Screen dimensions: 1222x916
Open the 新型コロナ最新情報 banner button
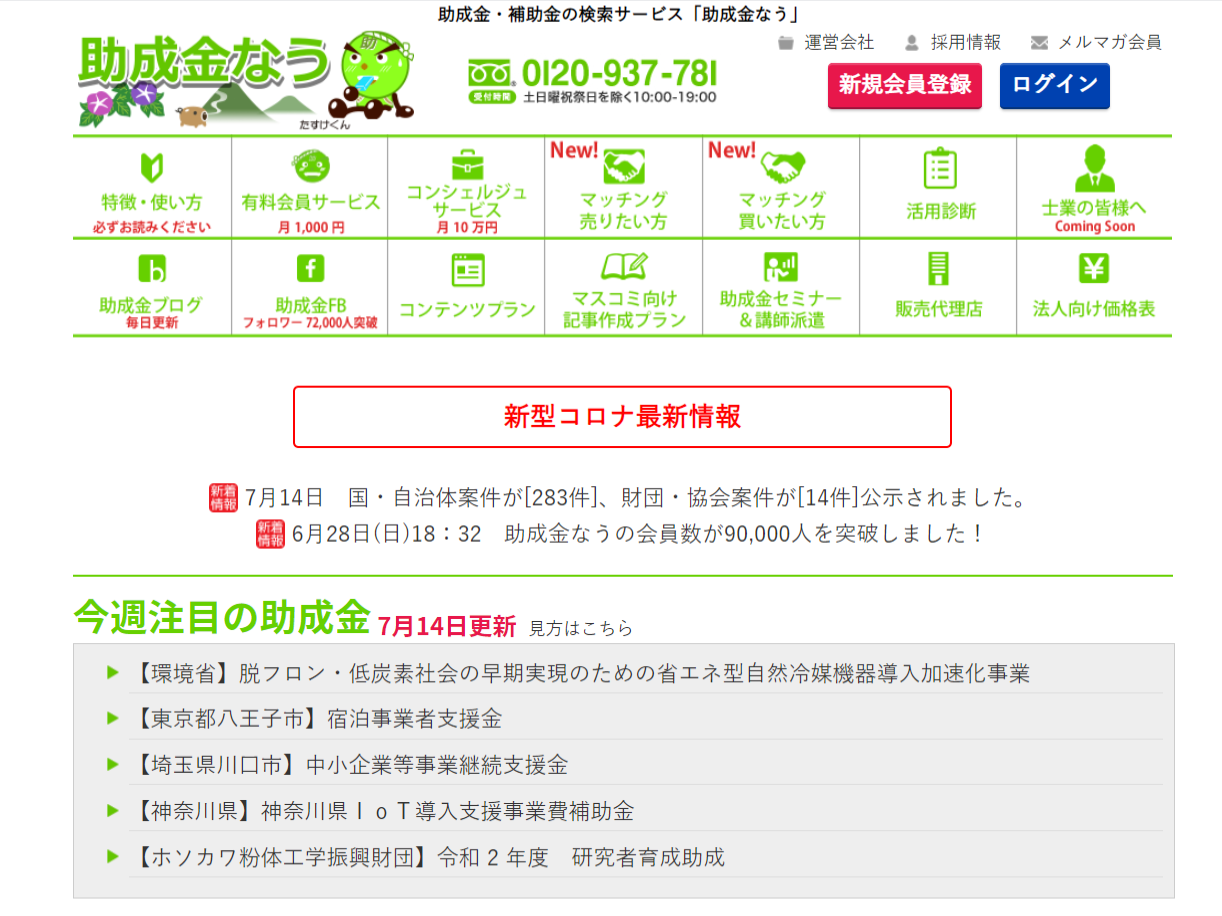tap(622, 417)
